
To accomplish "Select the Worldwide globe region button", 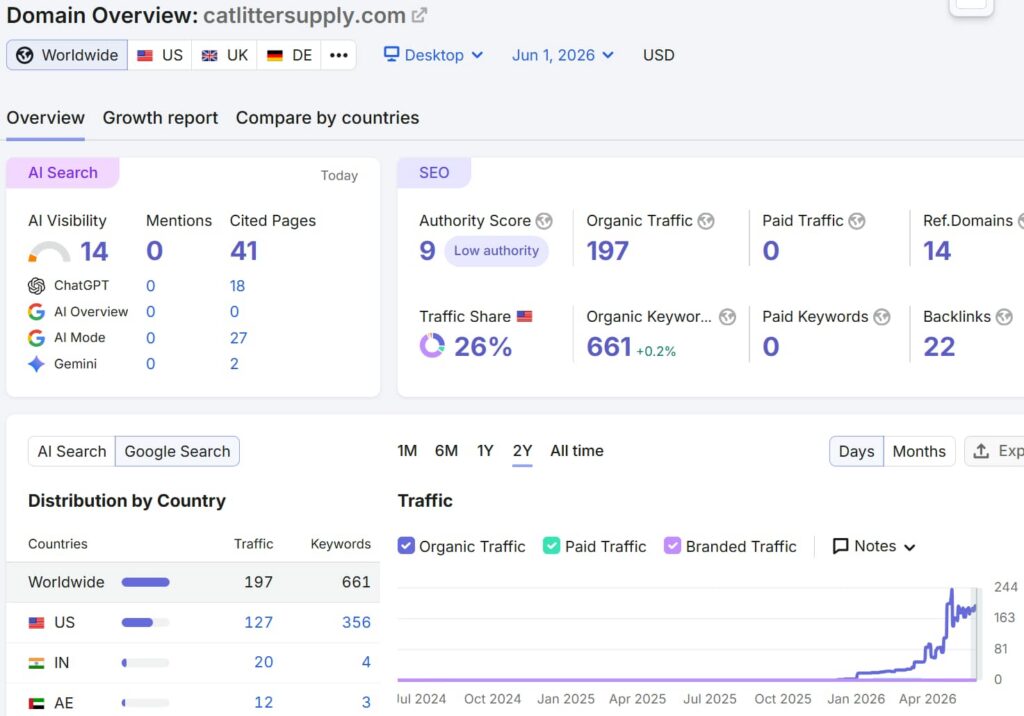I will click(x=67, y=55).
